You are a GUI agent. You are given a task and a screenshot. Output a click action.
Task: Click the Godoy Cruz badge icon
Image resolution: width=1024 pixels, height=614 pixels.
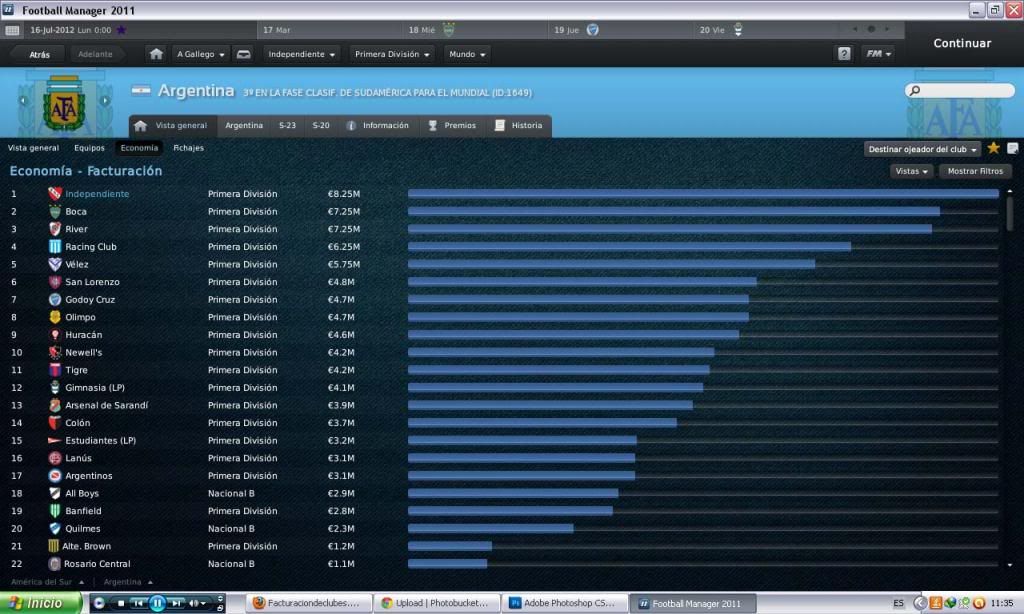(x=55, y=299)
